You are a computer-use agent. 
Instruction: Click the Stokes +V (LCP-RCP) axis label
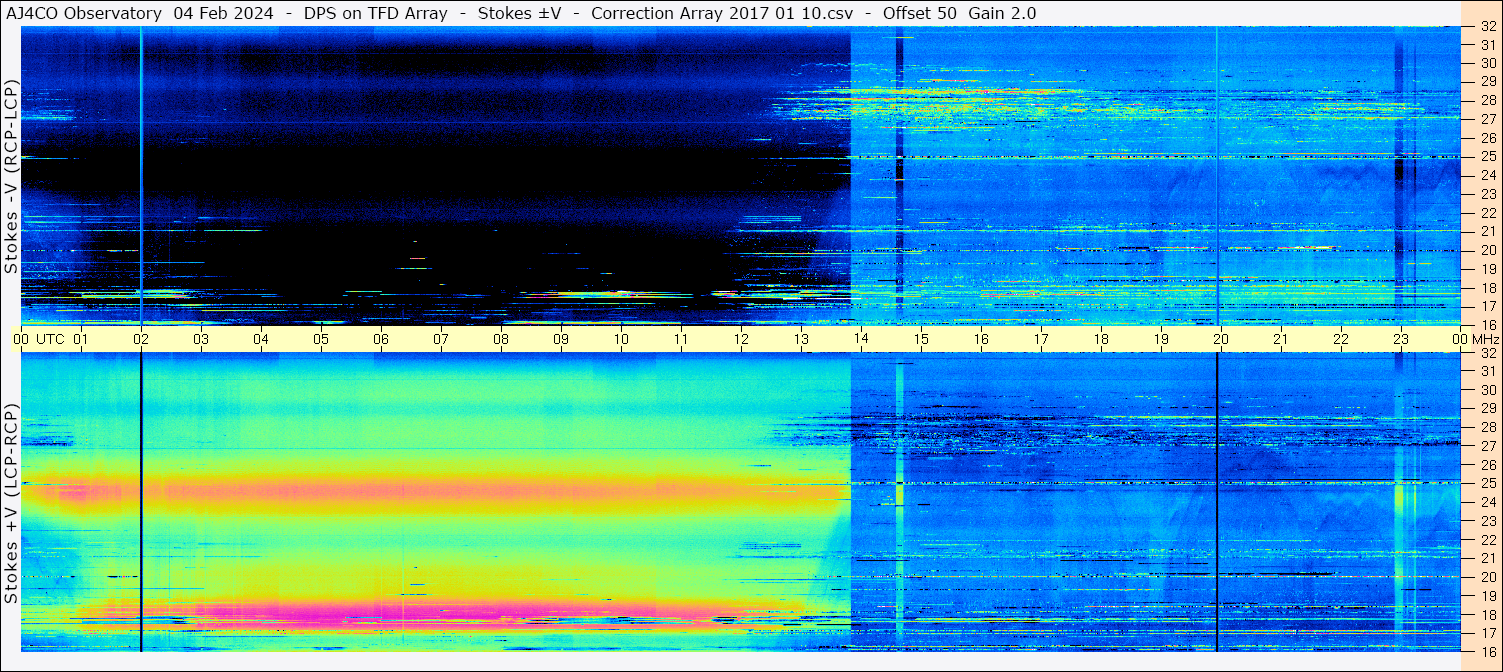[11, 503]
